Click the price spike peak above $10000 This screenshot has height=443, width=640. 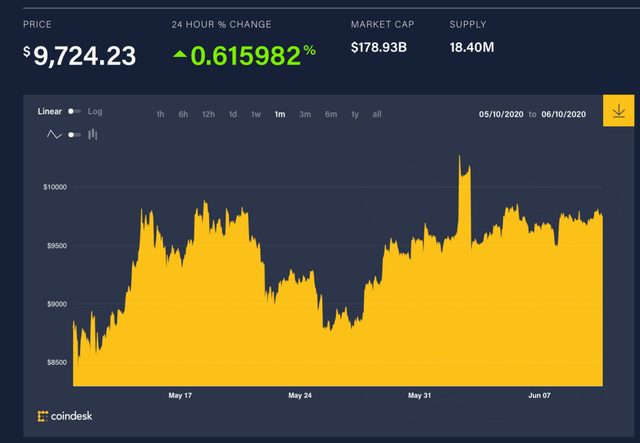(460, 156)
